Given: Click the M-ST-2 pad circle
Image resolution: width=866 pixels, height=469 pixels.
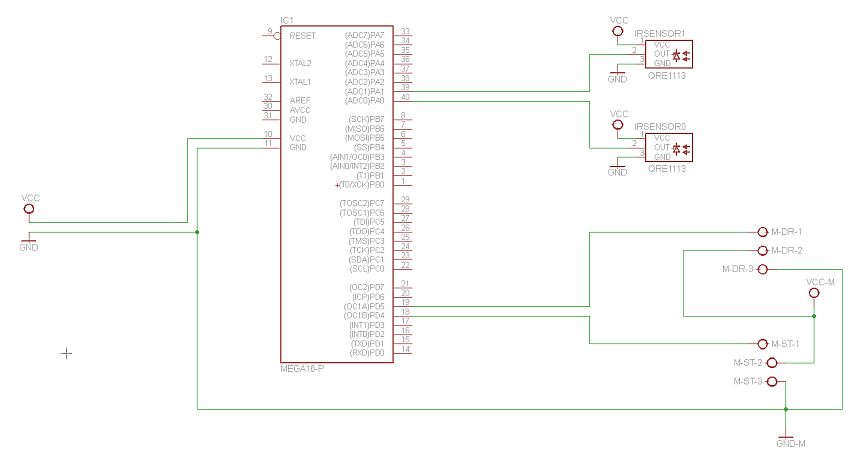Looking at the screenshot, I should [x=772, y=363].
